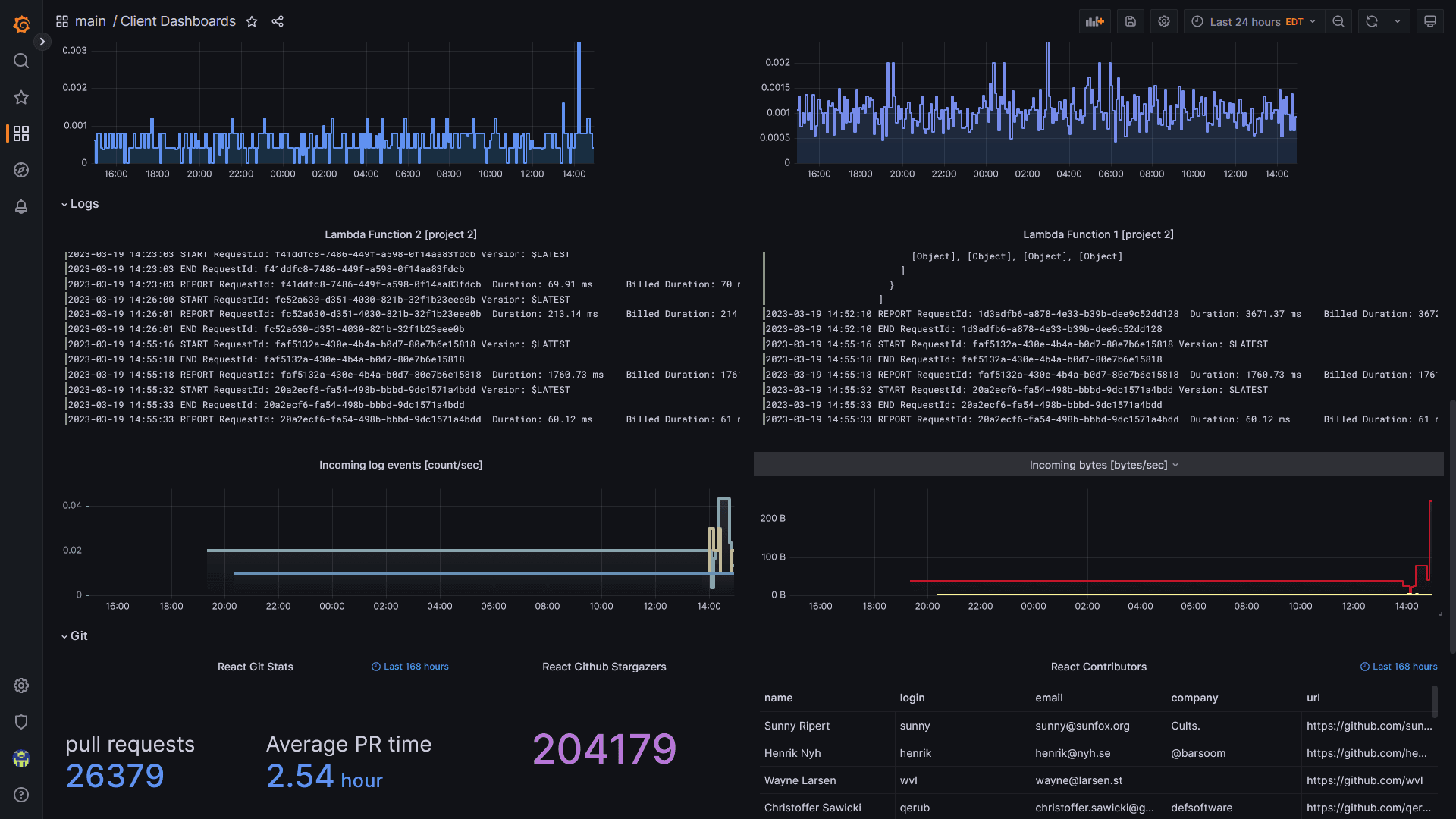Open Last 24 hours time picker
The width and height of the screenshot is (1456, 819).
[1254, 21]
